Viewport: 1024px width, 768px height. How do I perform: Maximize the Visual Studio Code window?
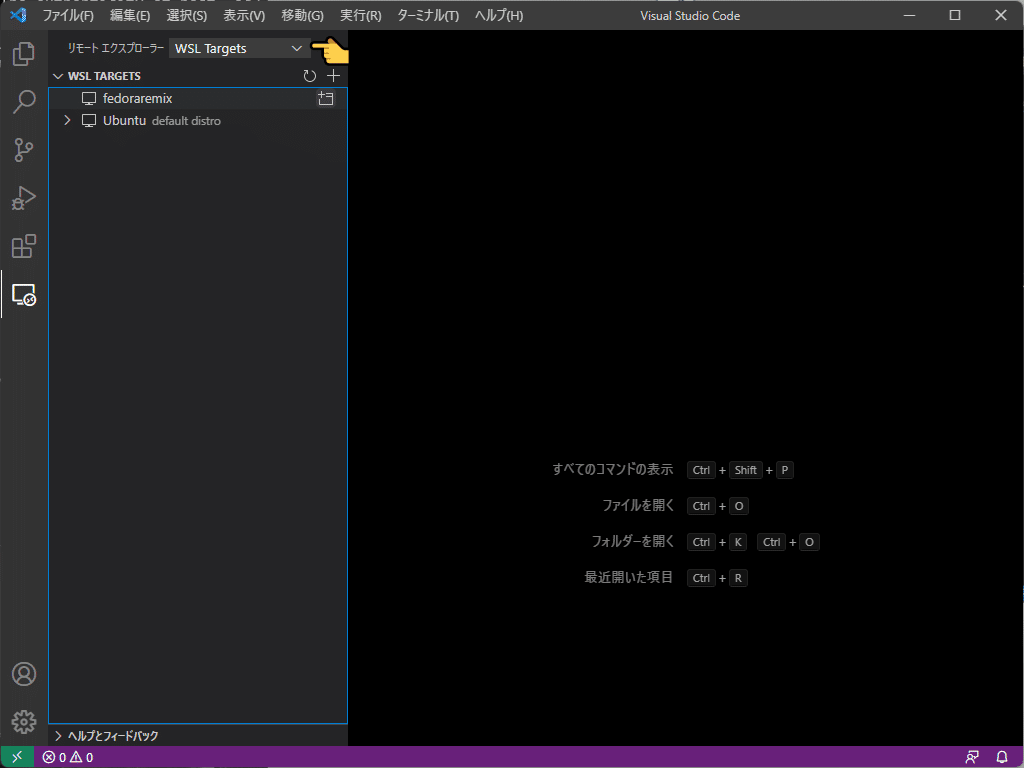955,15
